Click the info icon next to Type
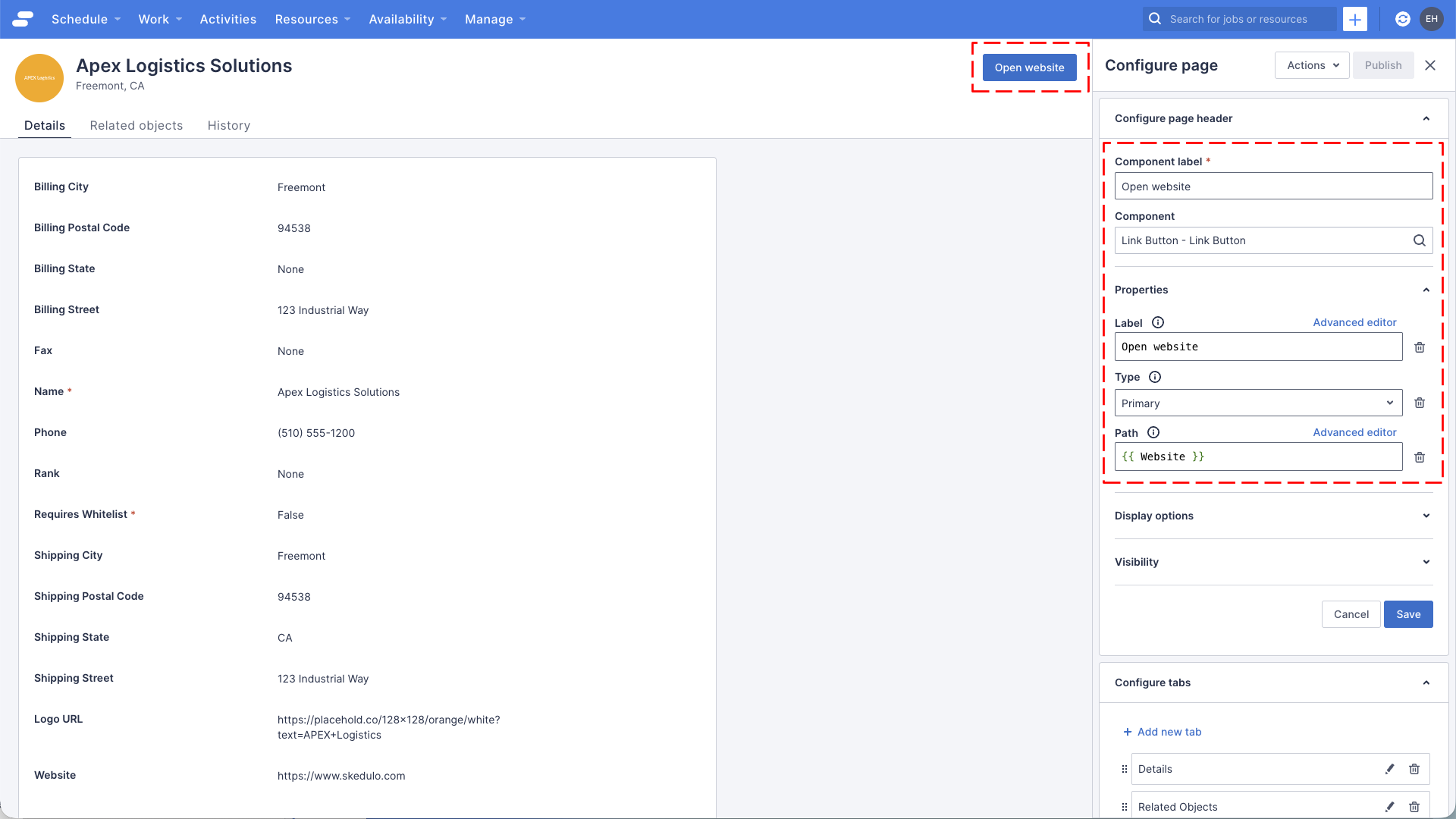This screenshot has height=819, width=1456. click(x=1155, y=377)
